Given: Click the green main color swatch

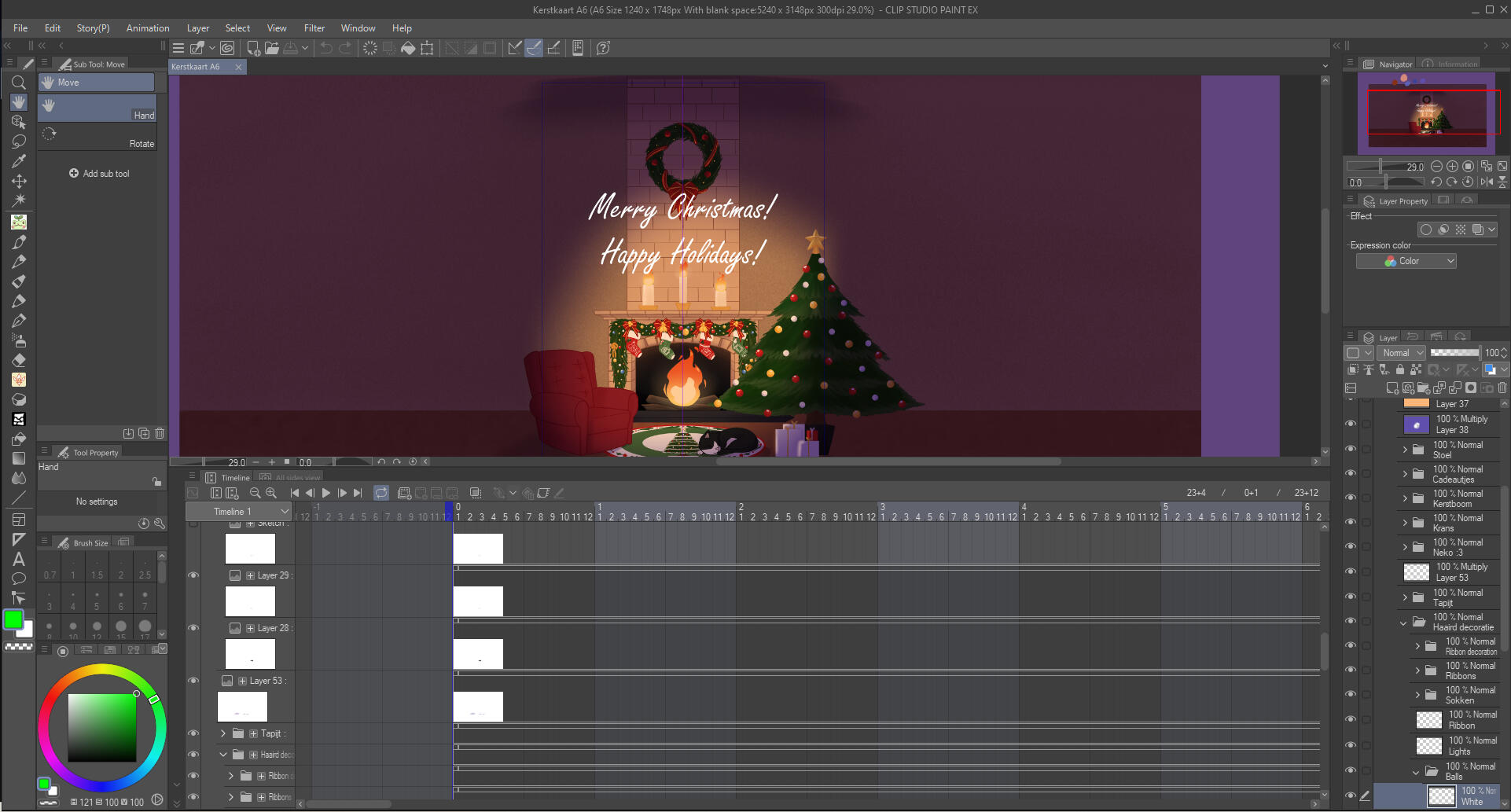Looking at the screenshot, I should [x=13, y=619].
